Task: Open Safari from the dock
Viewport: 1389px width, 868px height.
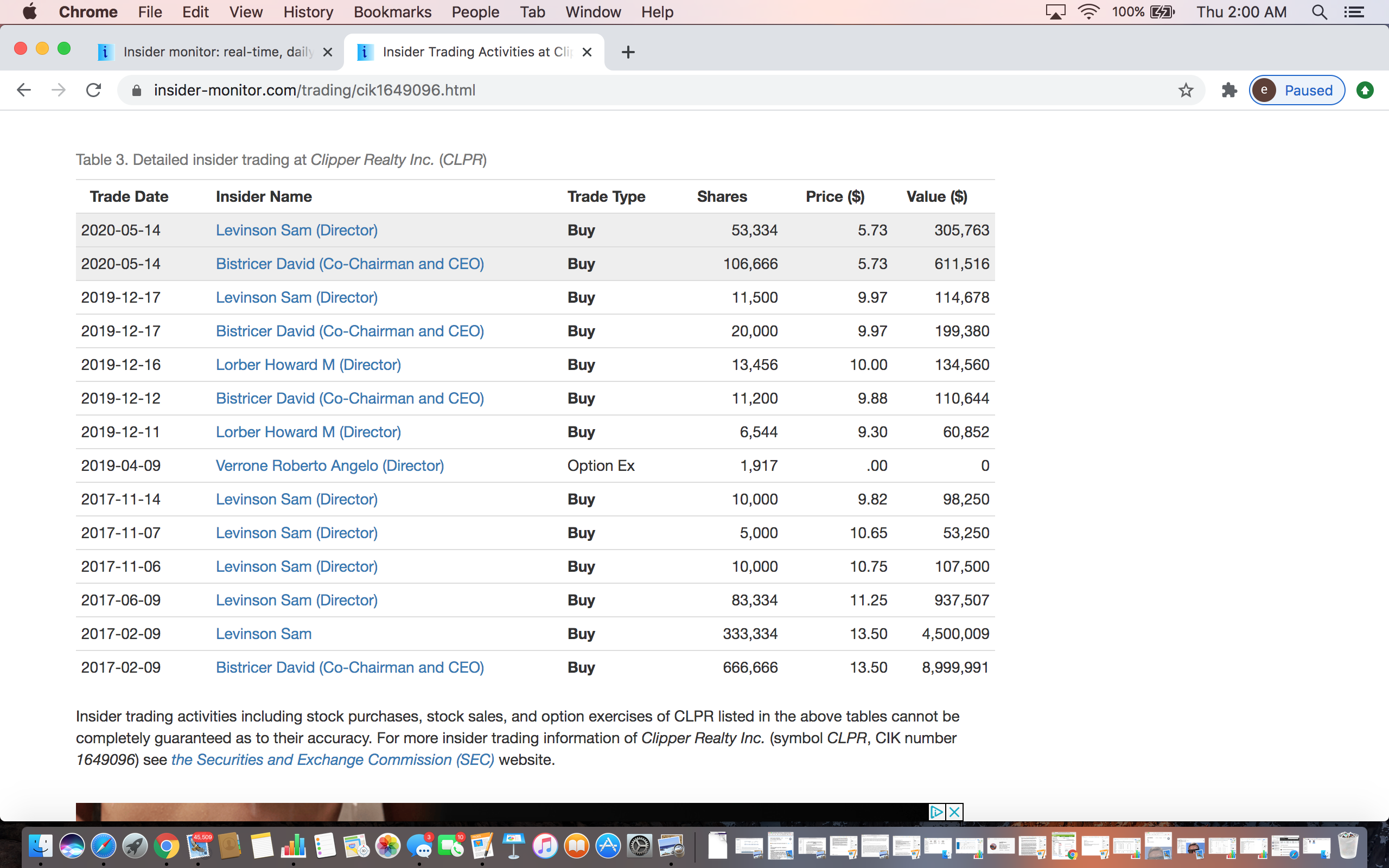Action: 103,846
